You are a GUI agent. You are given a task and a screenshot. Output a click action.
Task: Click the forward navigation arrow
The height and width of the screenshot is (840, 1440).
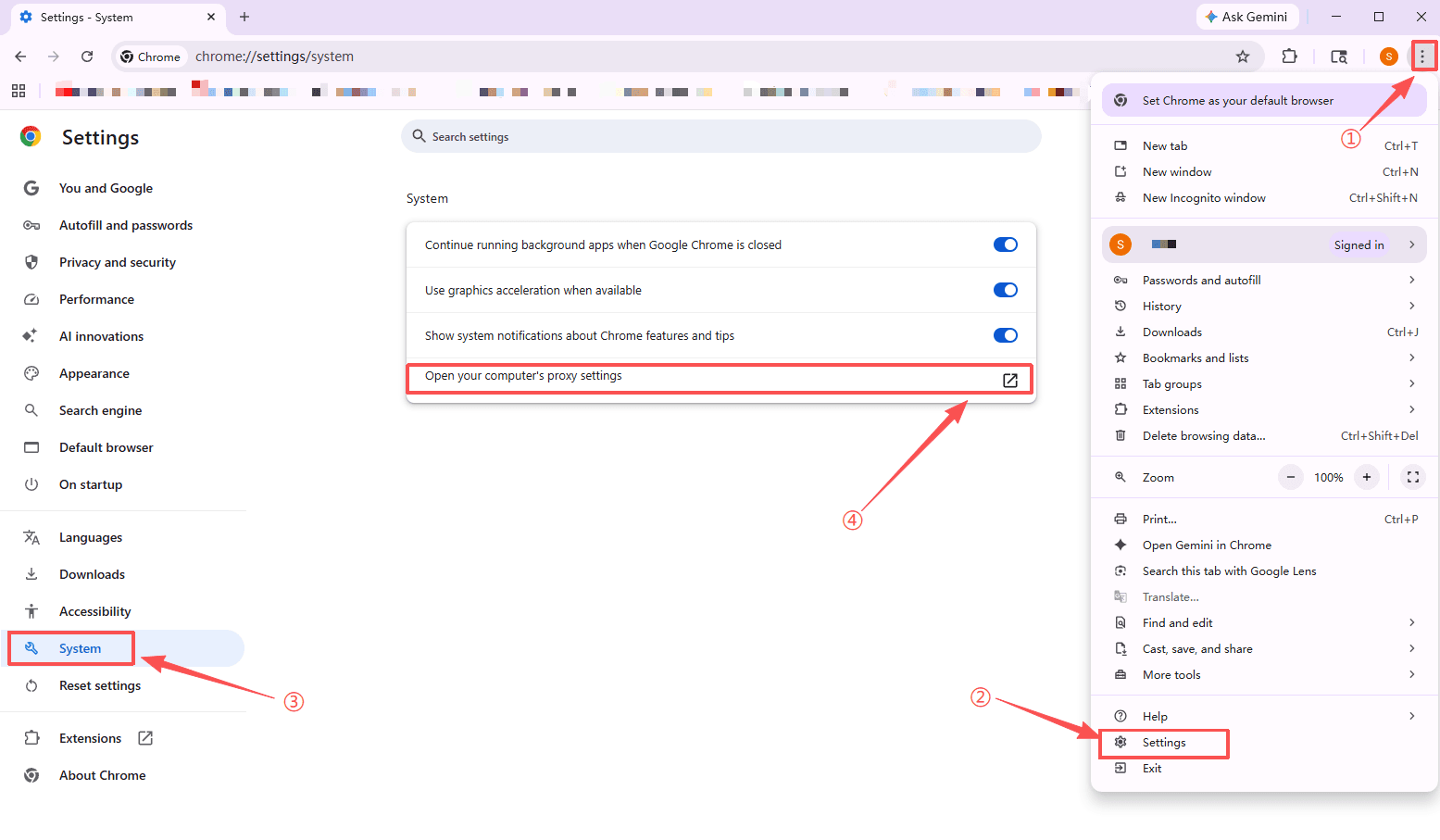click(54, 56)
